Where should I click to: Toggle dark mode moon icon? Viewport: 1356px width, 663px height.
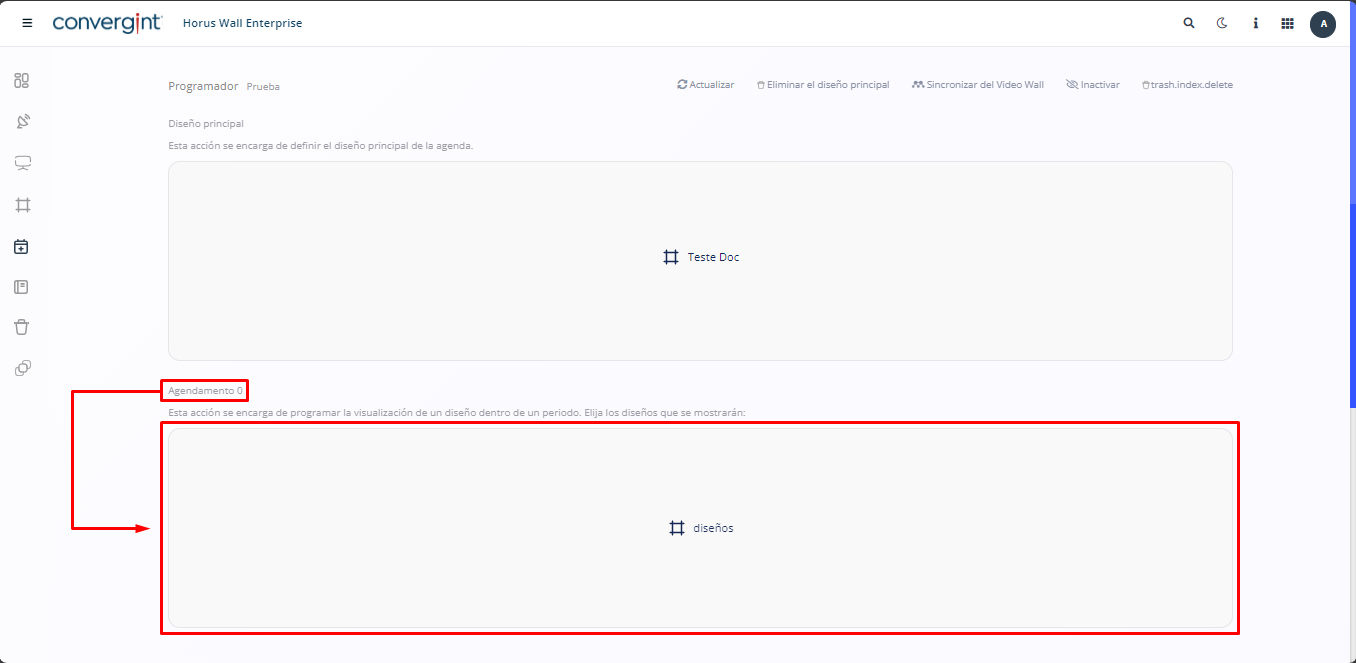[x=1222, y=23]
